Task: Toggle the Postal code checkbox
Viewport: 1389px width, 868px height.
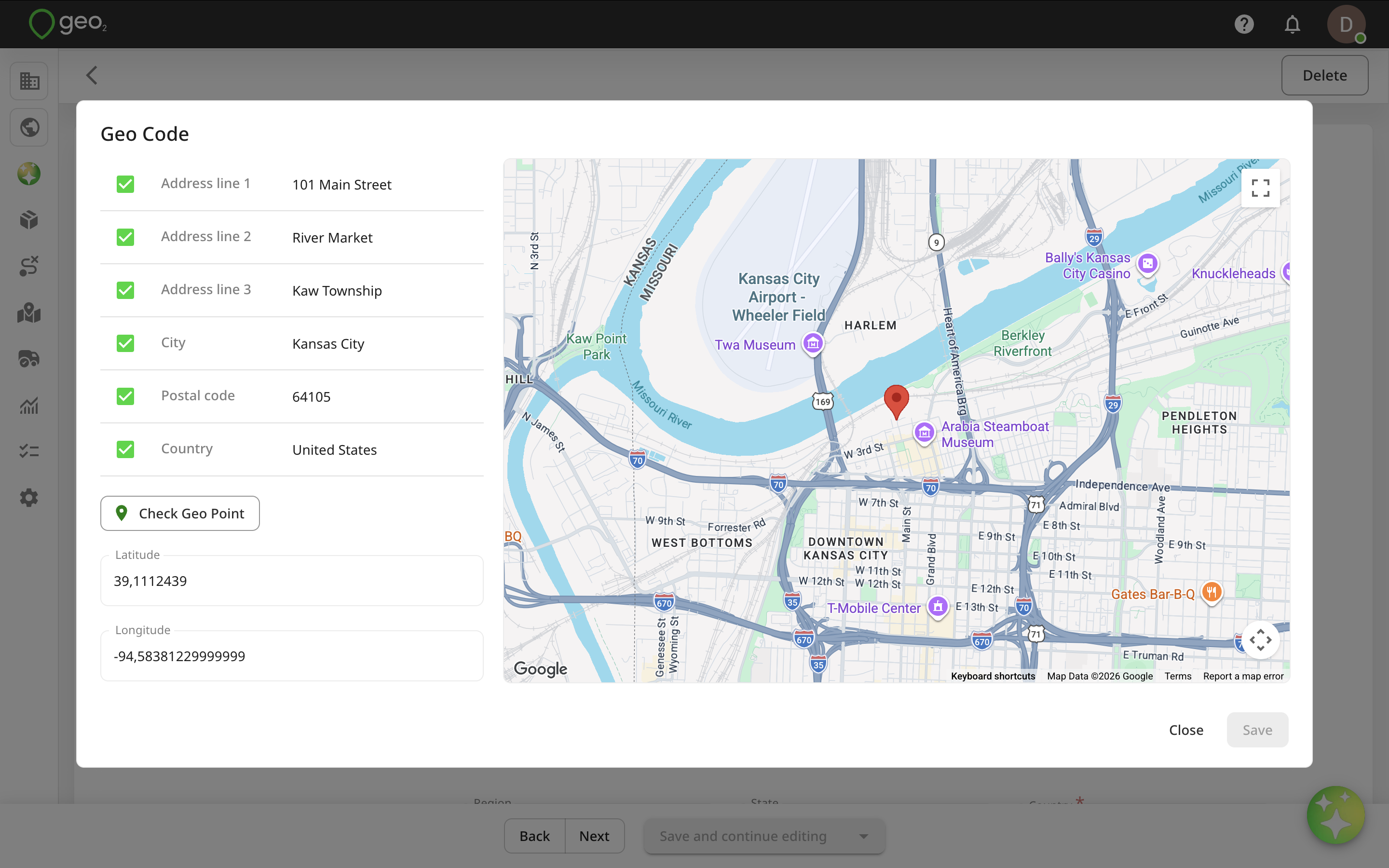Action: click(125, 396)
